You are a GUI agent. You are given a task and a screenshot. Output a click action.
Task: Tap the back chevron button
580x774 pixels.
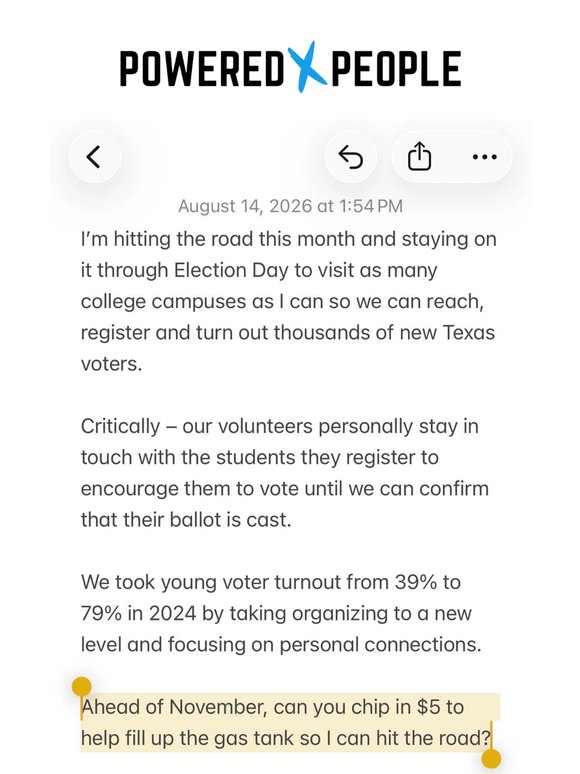[94, 157]
